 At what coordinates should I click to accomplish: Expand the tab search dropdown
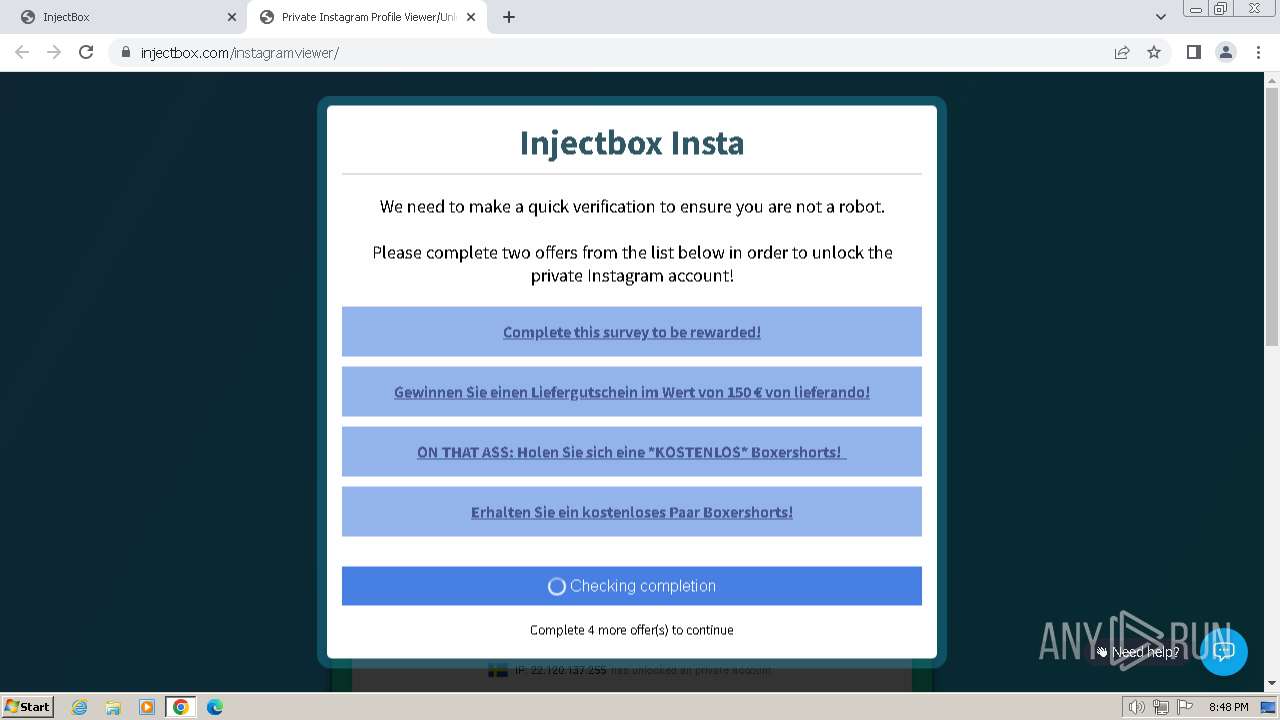click(x=1161, y=17)
